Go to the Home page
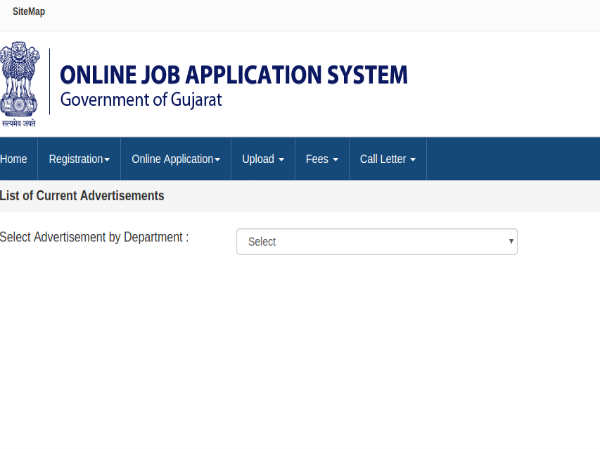600x450 pixels. pos(14,159)
